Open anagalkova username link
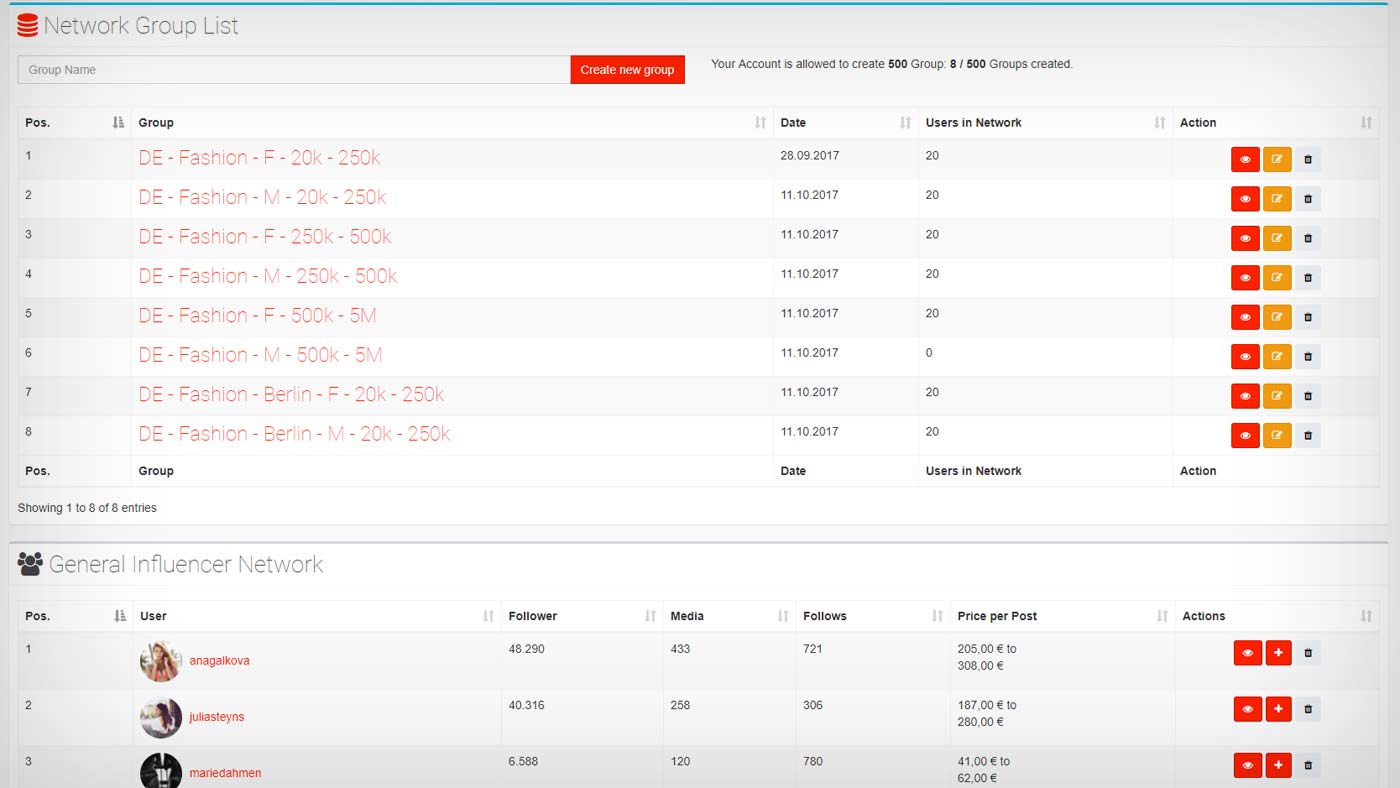Screen dimensions: 1400x788 tap(219, 661)
